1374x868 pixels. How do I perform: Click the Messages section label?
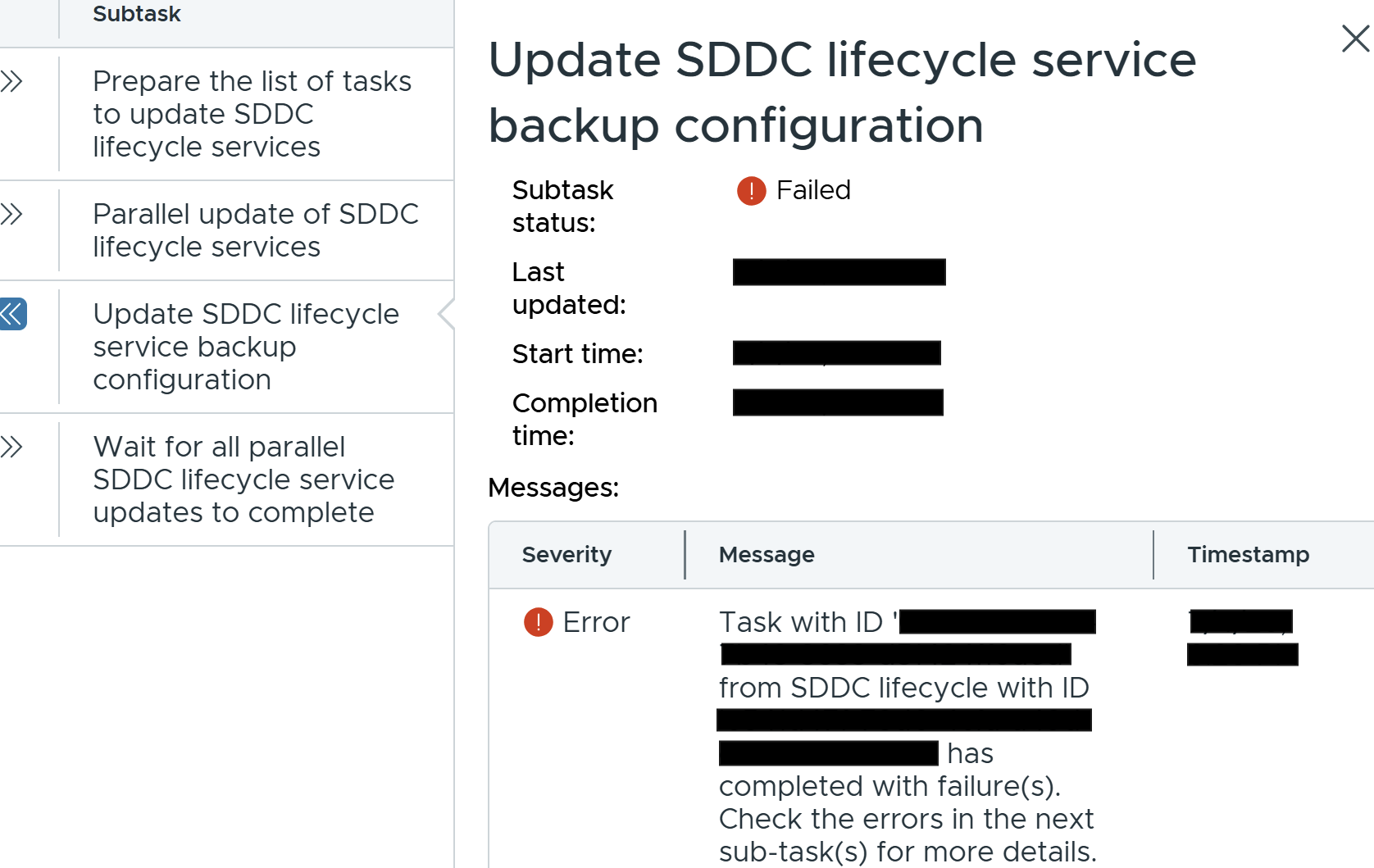point(553,488)
